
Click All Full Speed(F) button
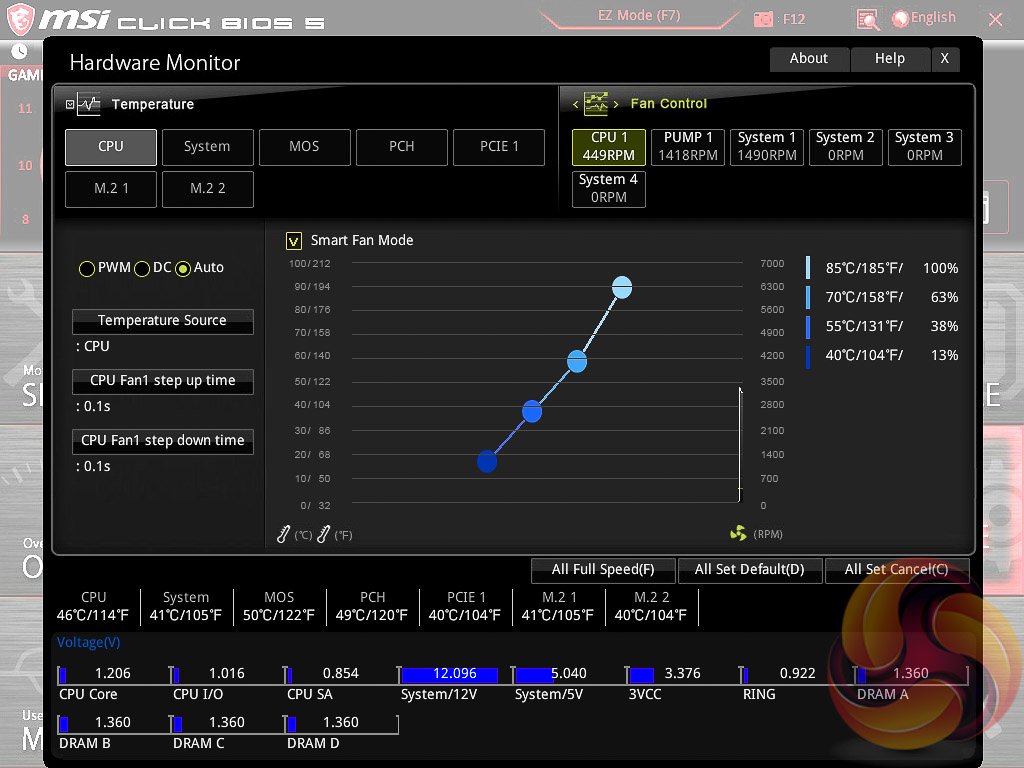pos(603,570)
